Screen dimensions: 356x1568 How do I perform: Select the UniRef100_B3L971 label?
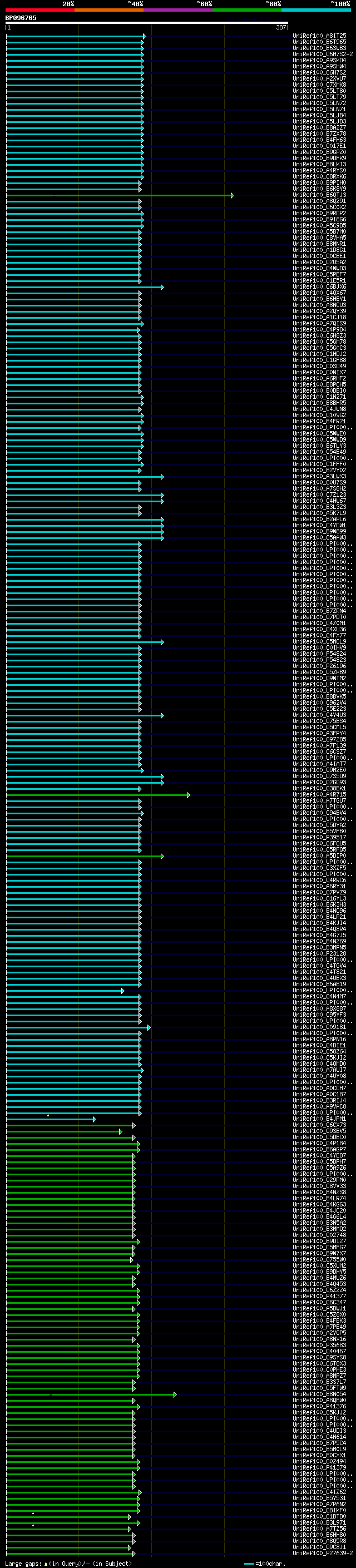(319, 1522)
